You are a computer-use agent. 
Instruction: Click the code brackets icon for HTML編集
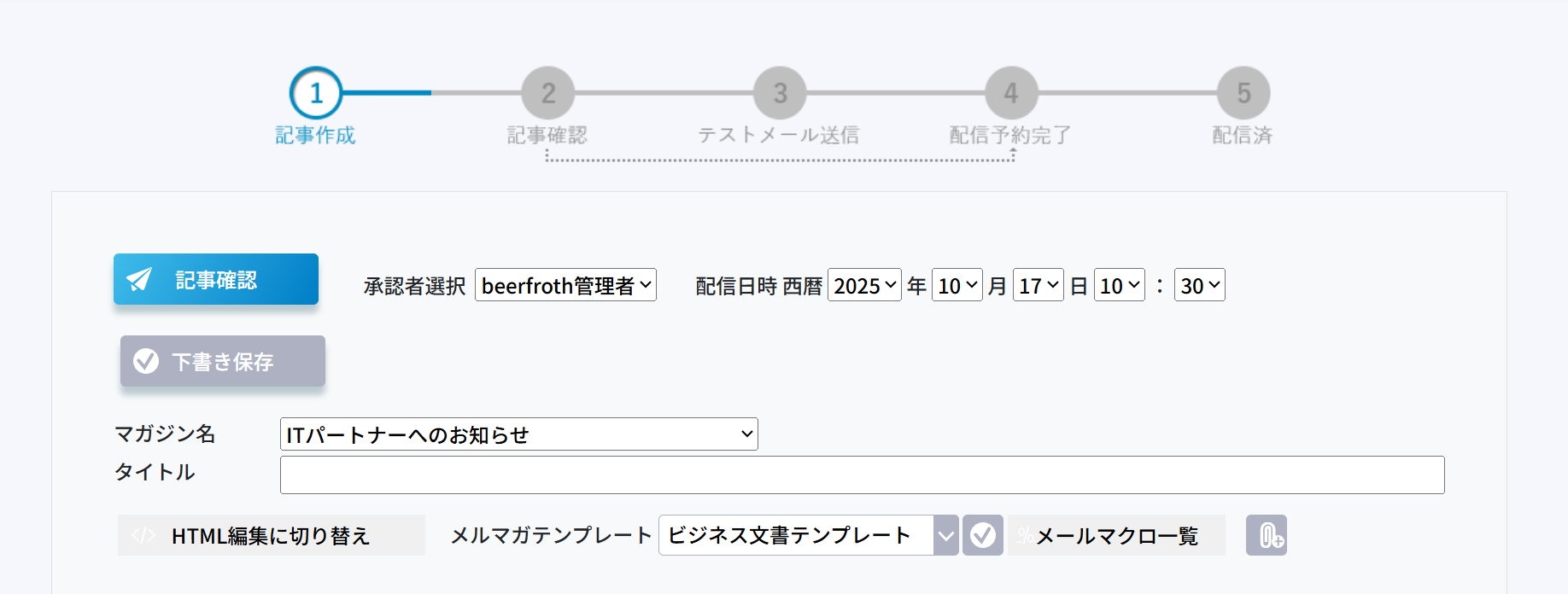tap(143, 535)
